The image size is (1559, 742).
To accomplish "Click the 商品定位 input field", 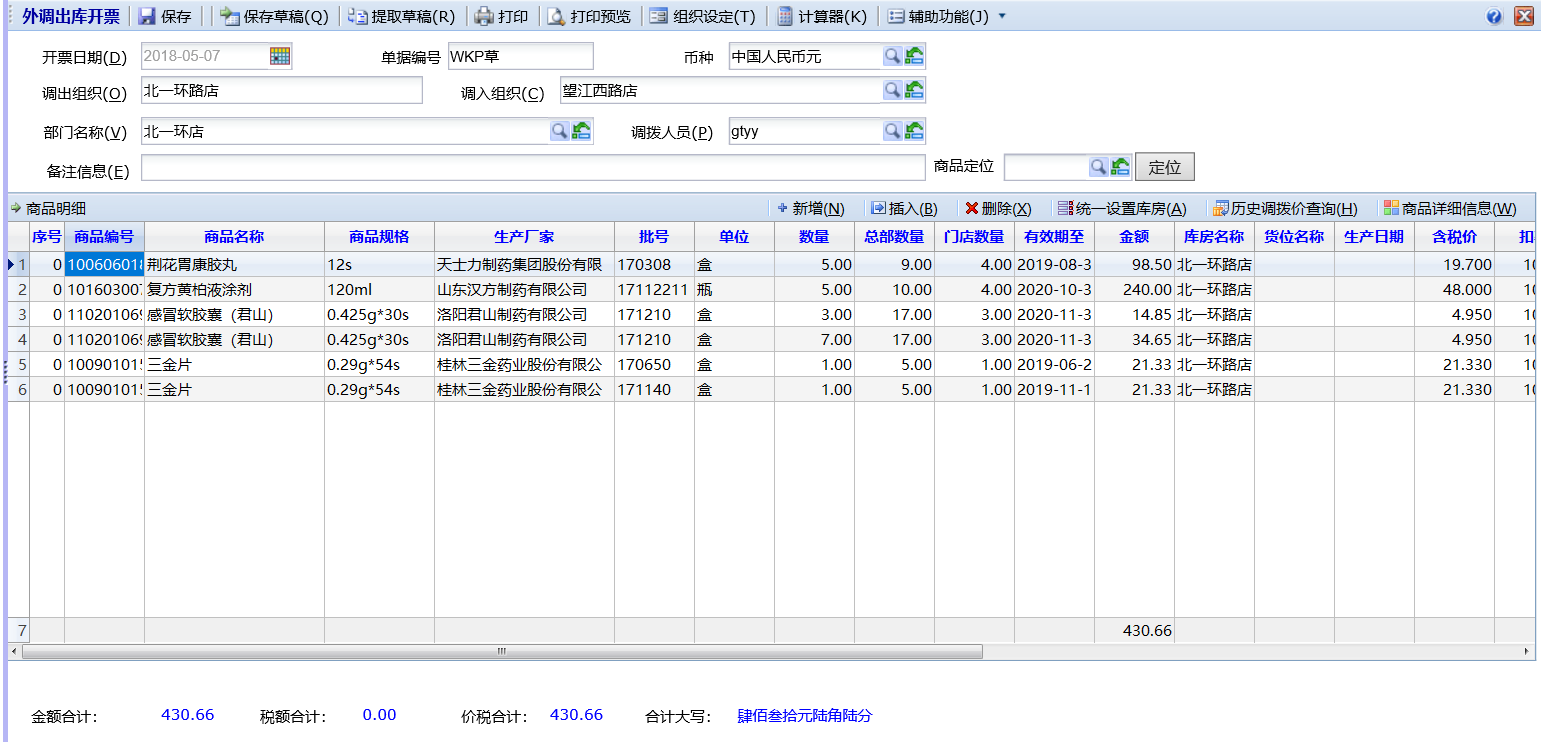I will [x=1046, y=166].
